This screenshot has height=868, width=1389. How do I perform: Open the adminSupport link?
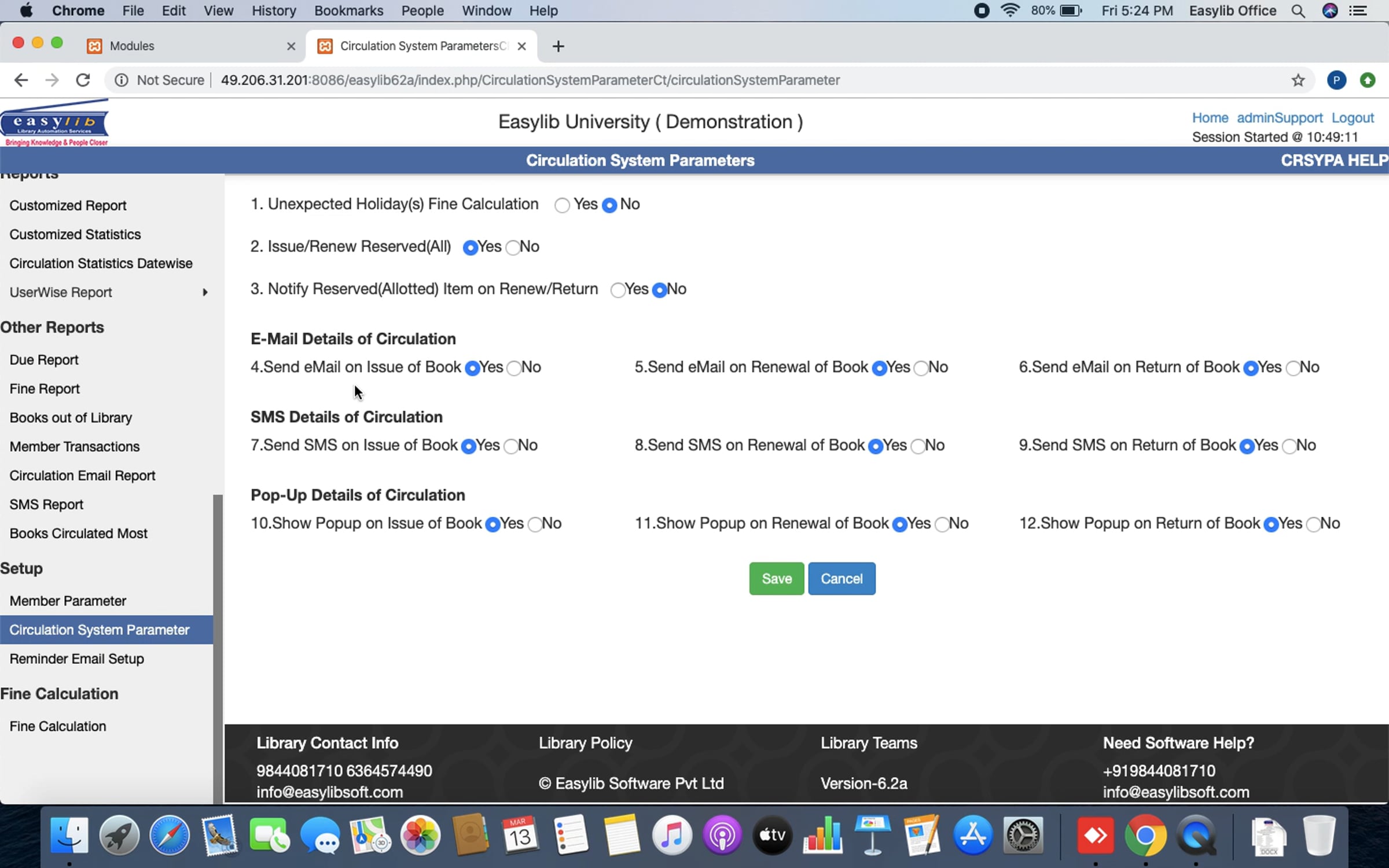click(1280, 117)
